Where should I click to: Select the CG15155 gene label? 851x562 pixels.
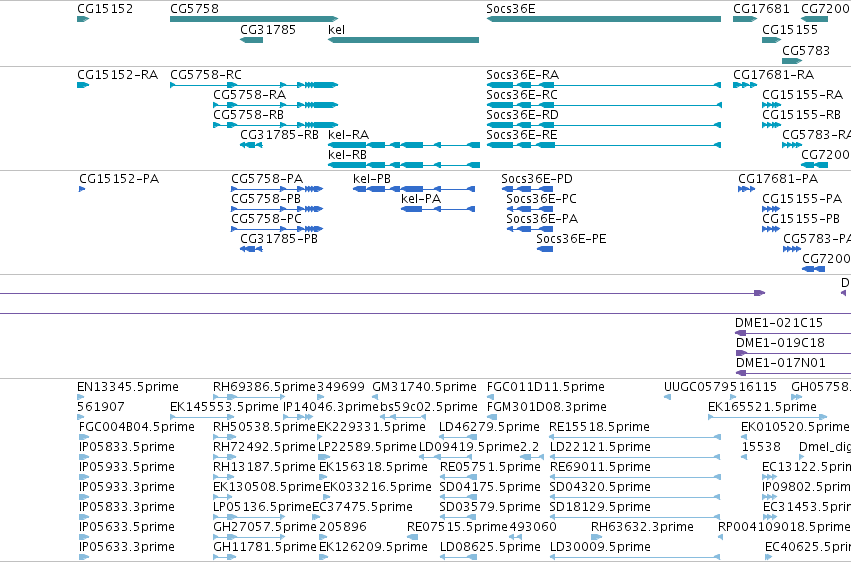(790, 29)
